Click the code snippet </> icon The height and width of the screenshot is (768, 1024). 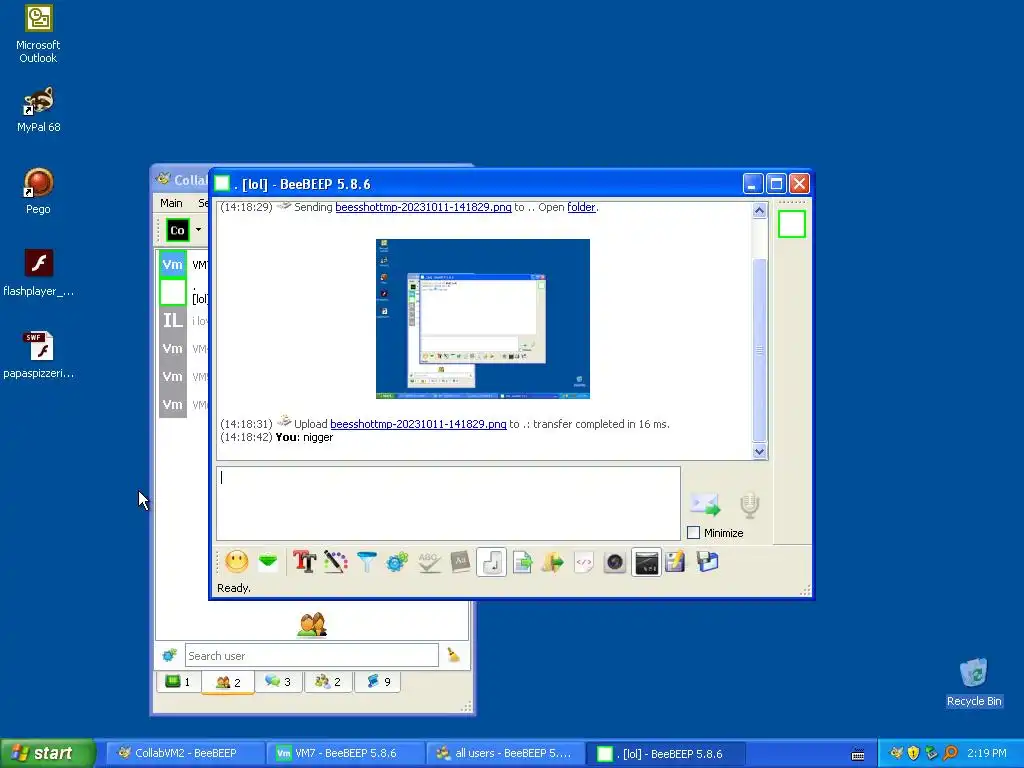(x=584, y=562)
